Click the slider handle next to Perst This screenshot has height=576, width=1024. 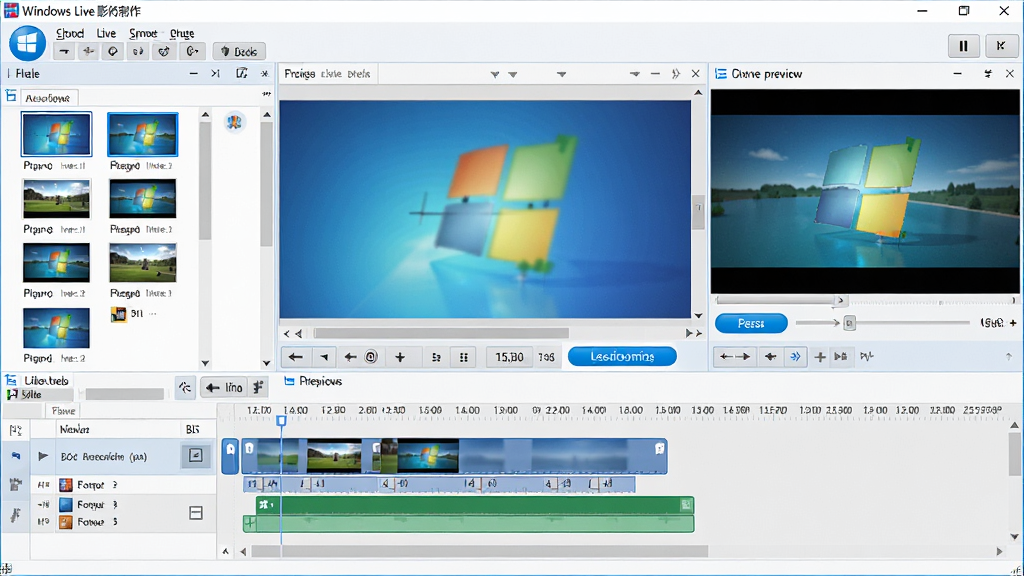coord(849,323)
